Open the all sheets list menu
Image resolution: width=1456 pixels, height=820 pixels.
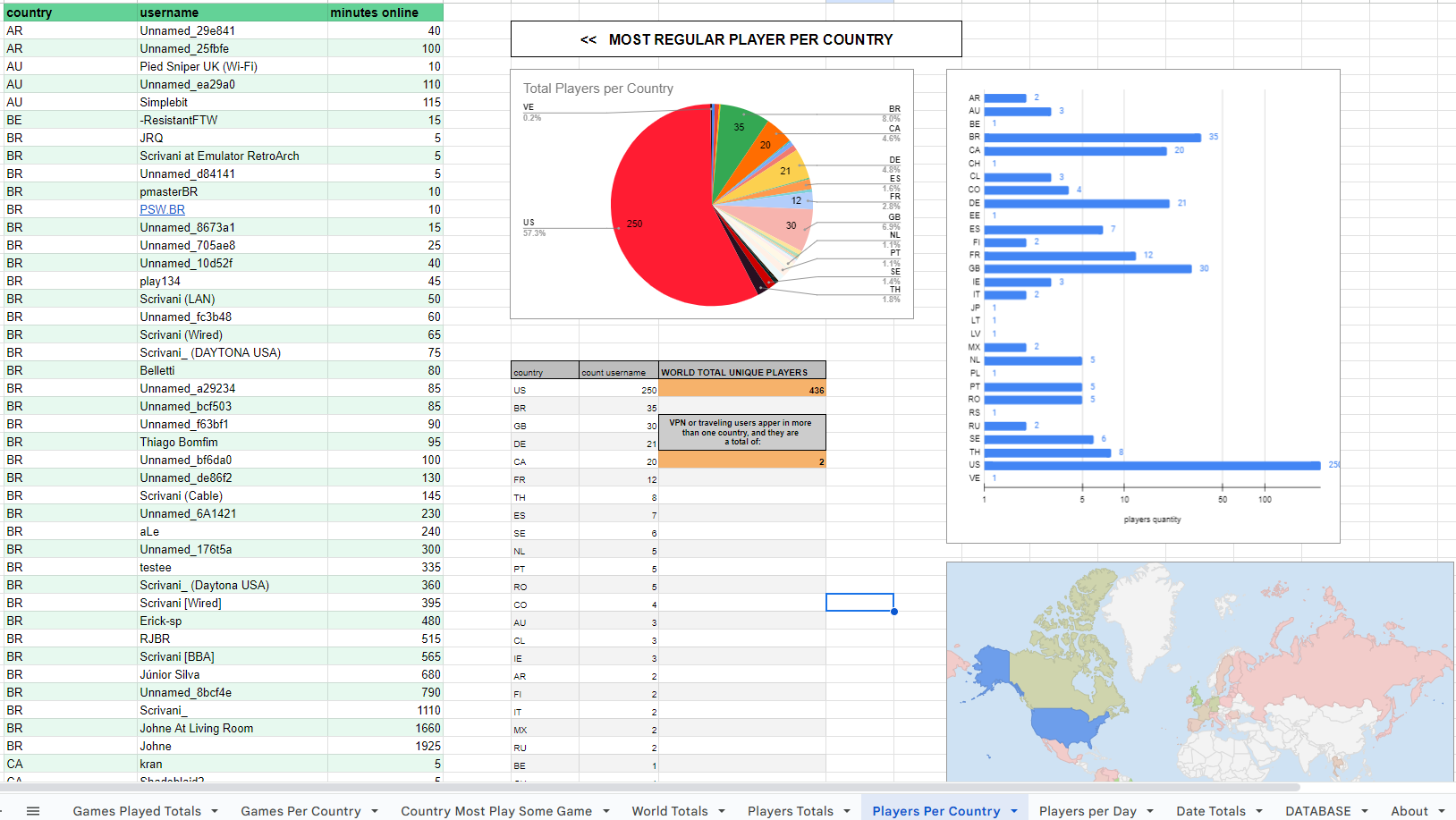pyautogui.click(x=33, y=810)
